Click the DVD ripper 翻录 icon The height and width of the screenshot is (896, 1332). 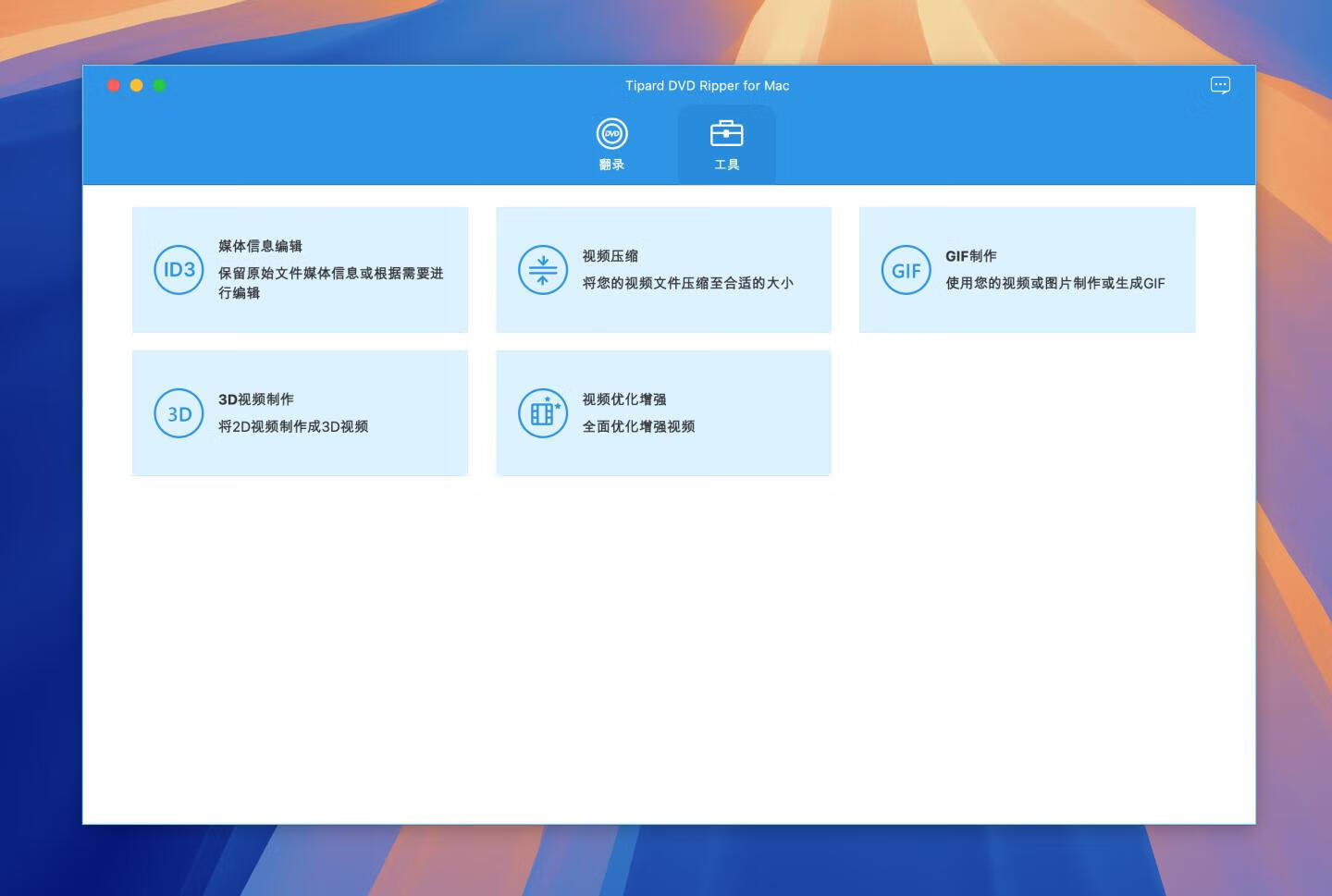pos(610,132)
